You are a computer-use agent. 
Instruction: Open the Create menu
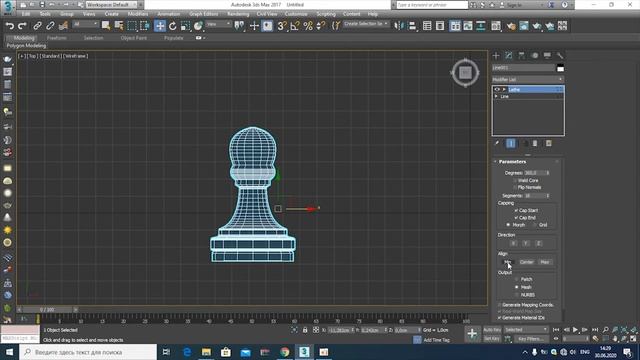click(111, 13)
